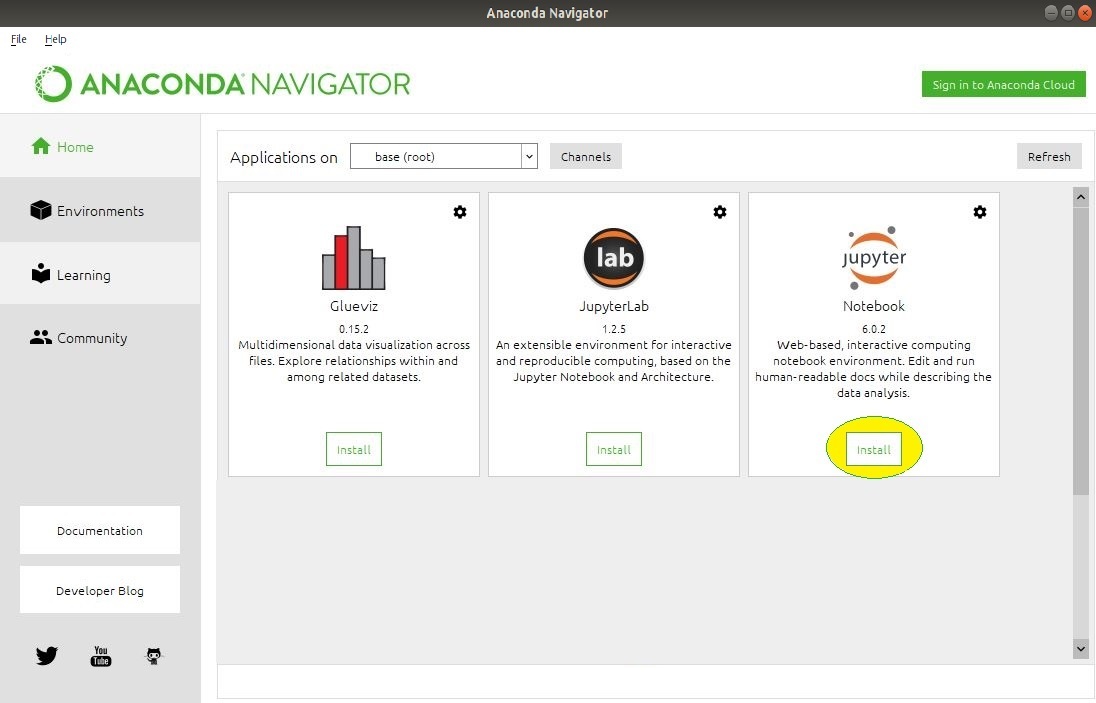
Task: Open the GitHub link icon
Action: (x=154, y=655)
